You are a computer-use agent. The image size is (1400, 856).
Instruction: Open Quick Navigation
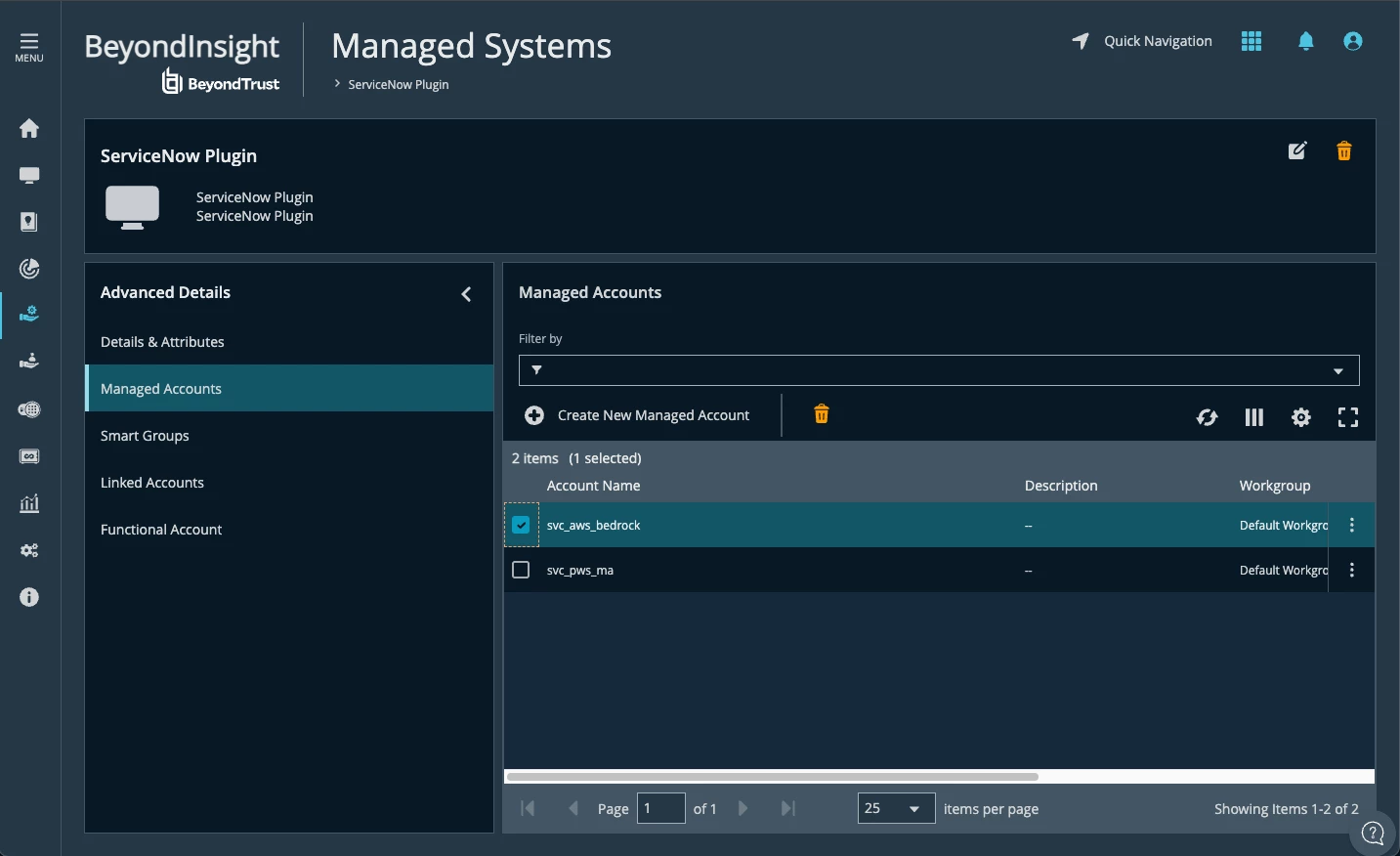(1142, 41)
